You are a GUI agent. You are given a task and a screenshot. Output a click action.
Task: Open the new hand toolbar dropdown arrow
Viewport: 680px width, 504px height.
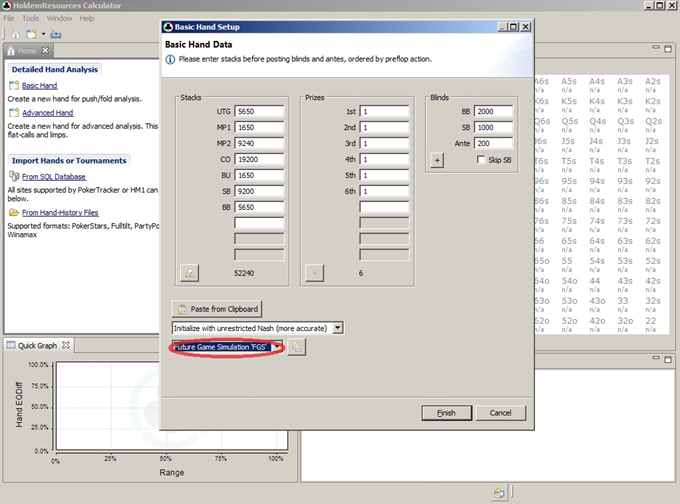click(43, 34)
